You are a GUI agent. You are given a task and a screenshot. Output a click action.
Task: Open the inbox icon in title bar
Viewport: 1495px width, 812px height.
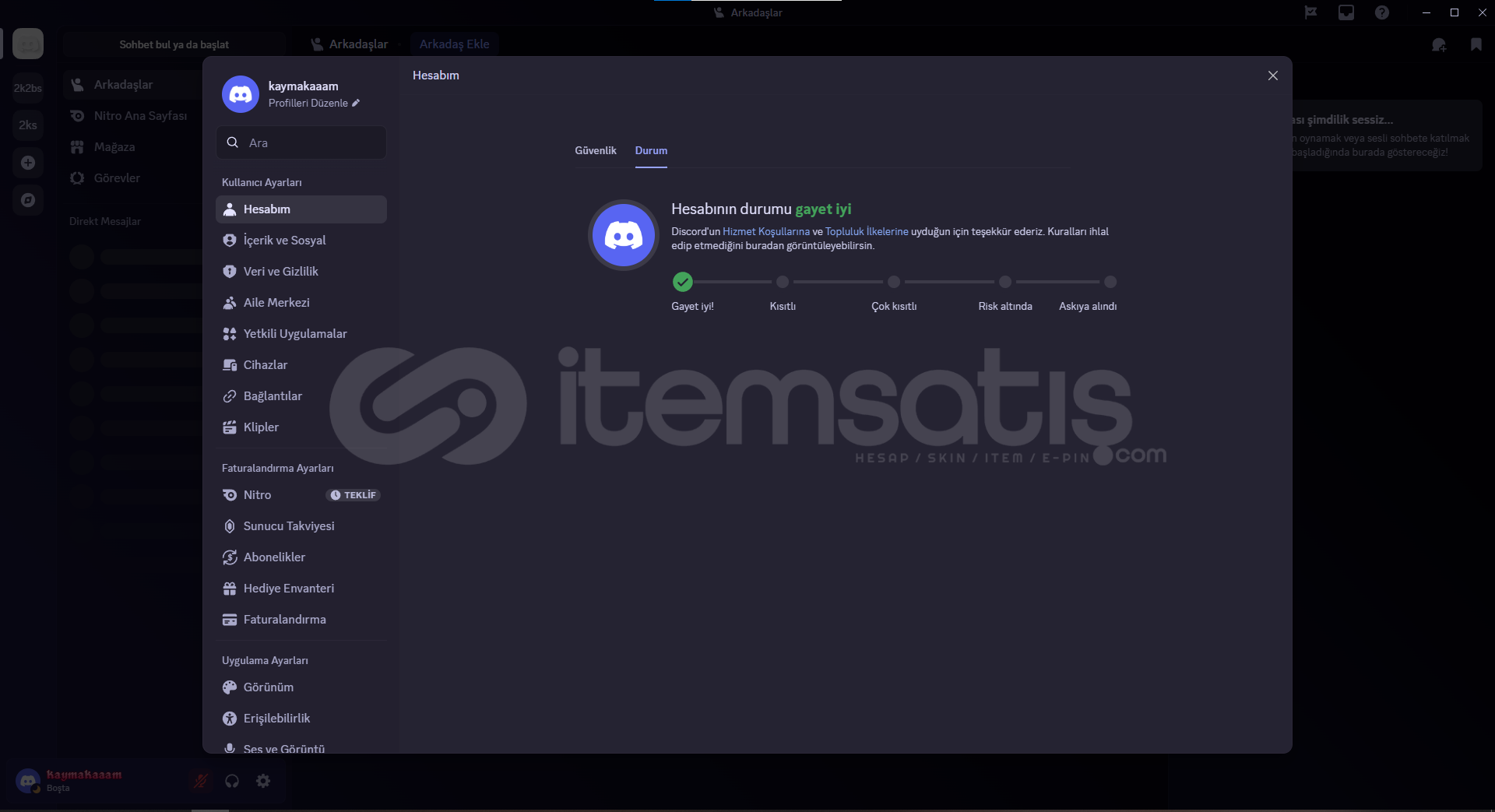click(1346, 12)
